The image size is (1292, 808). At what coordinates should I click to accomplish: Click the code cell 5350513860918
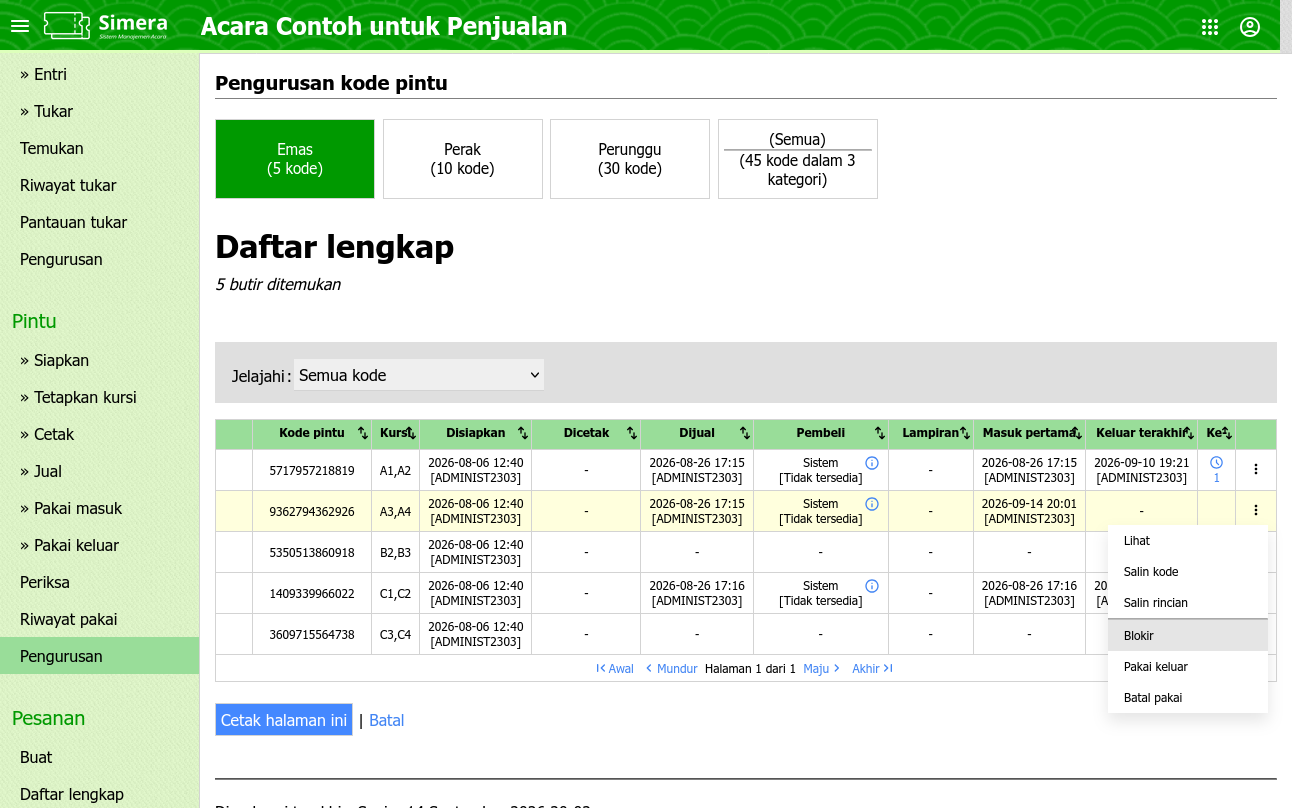click(312, 552)
